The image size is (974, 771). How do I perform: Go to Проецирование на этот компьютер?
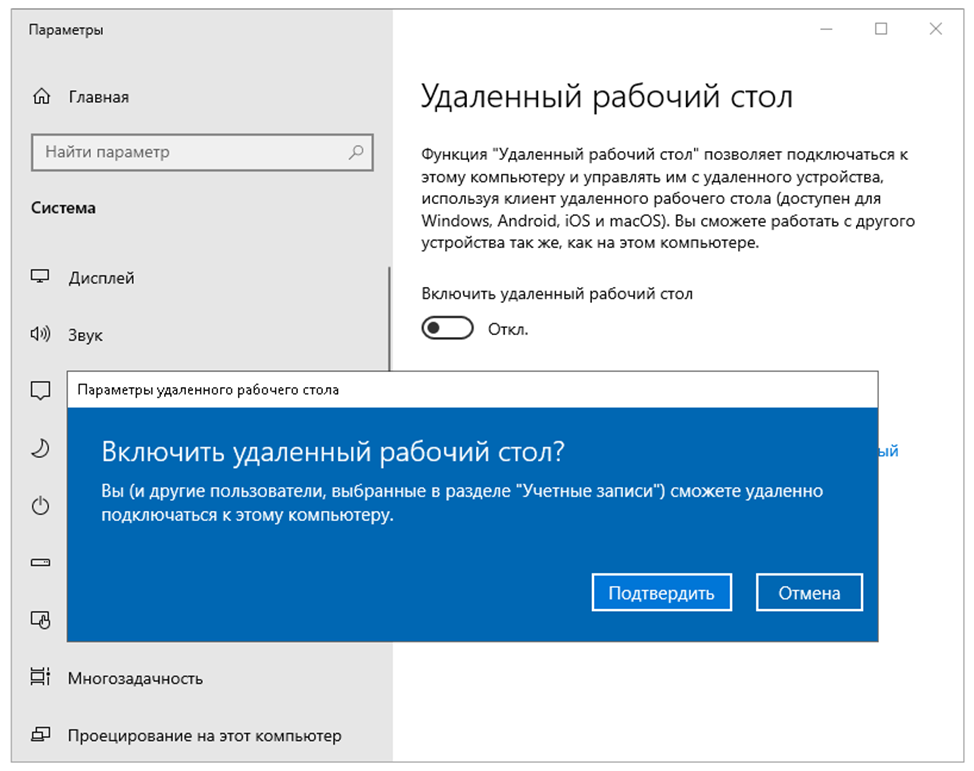click(204, 735)
